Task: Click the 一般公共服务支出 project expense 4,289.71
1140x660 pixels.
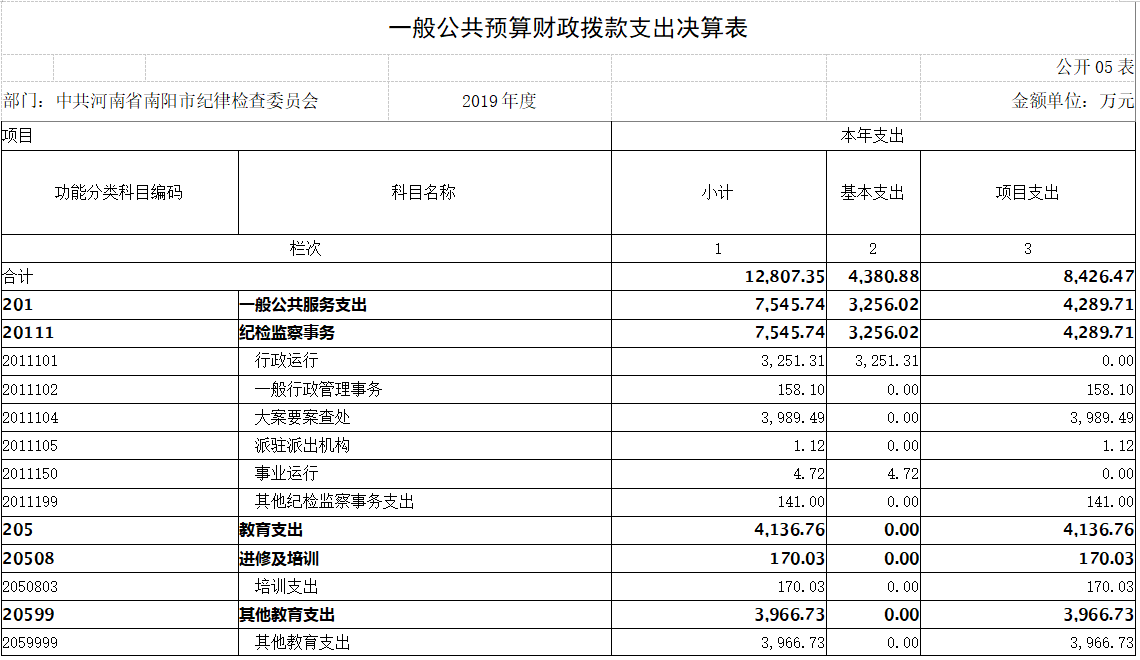Action: 1099,305
